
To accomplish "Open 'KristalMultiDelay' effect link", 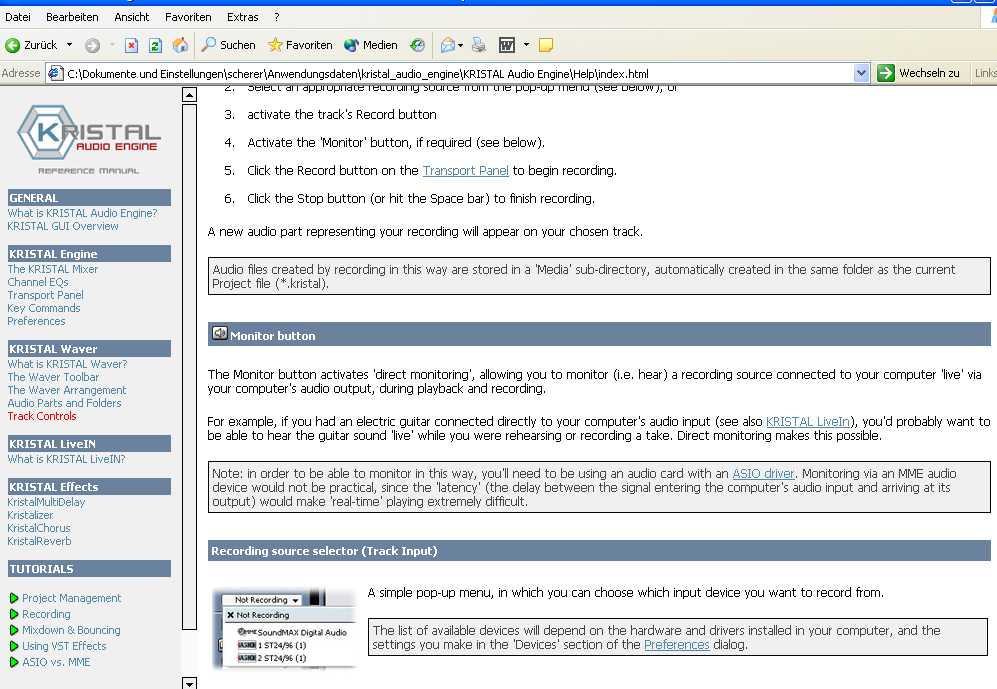I will pyautogui.click(x=46, y=502).
